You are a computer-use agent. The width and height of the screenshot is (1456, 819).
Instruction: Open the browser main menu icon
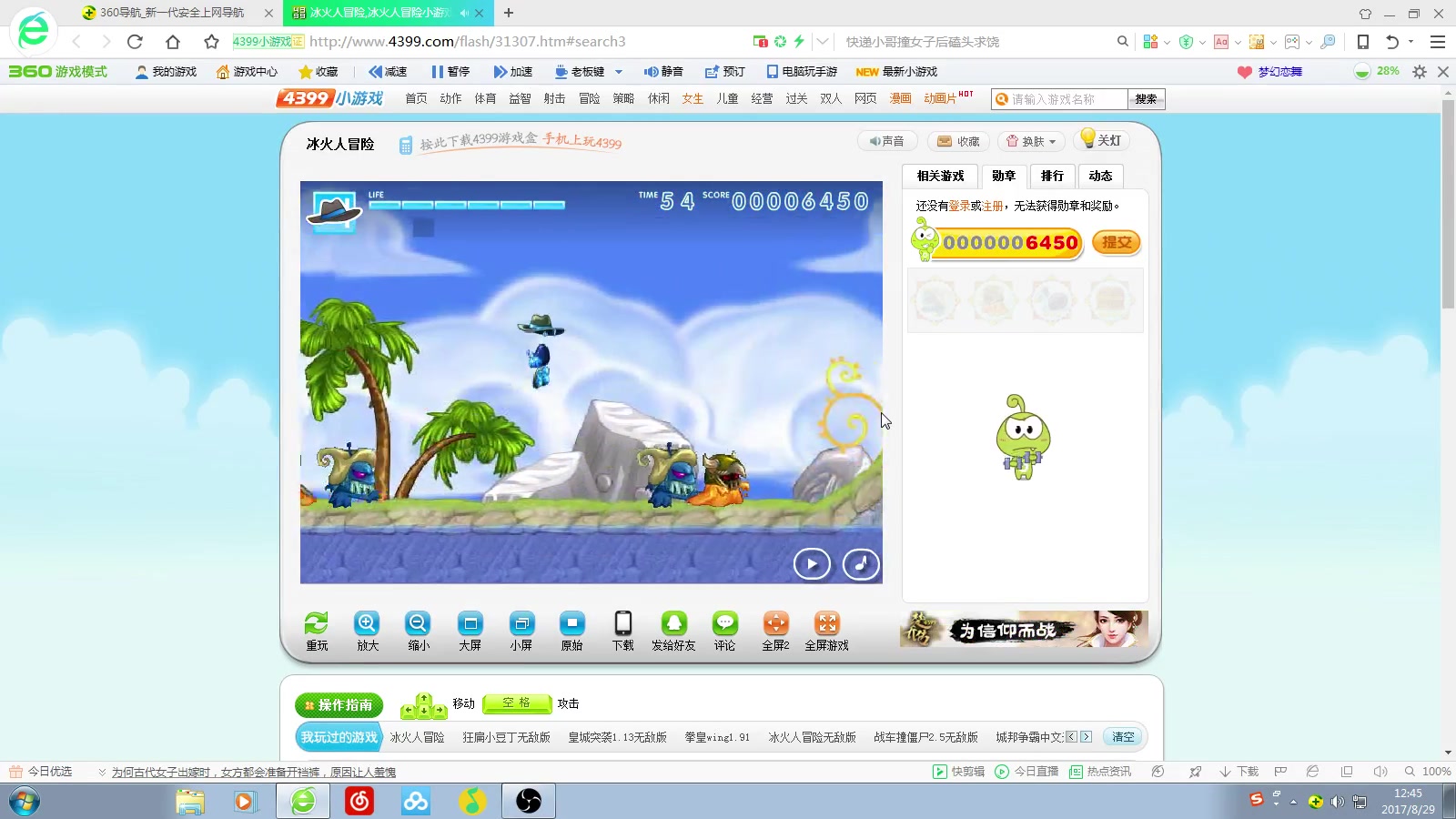pyautogui.click(x=1438, y=42)
